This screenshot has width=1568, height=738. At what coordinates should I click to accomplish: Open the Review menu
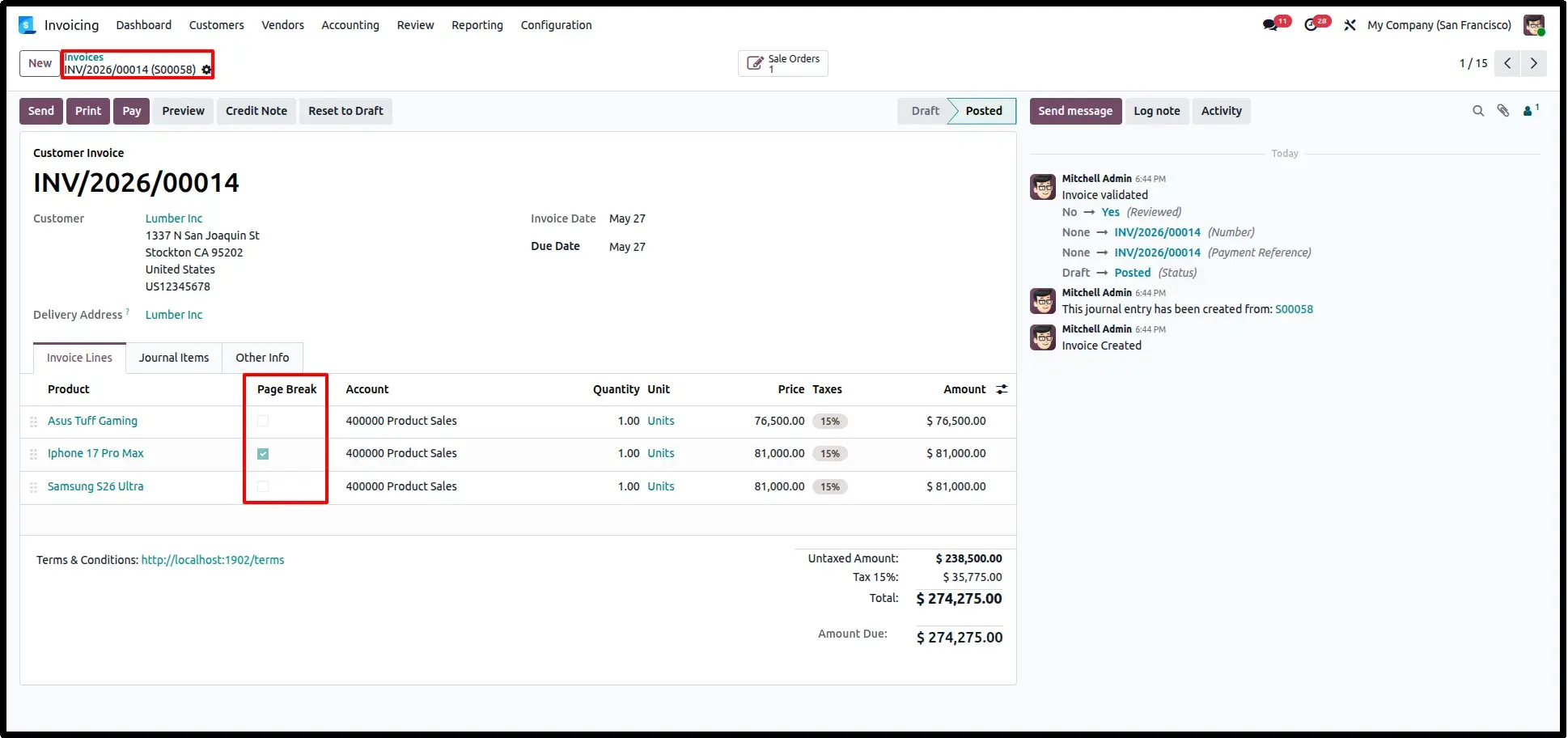415,25
